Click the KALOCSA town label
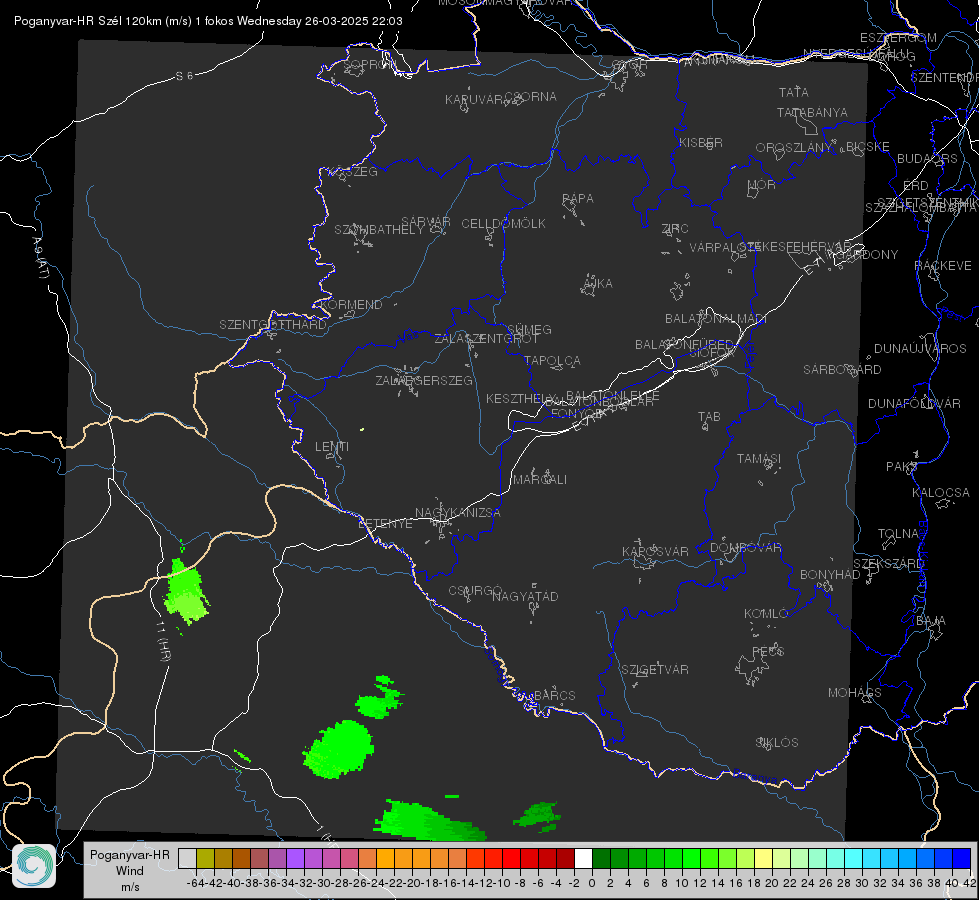Viewport: 979px width, 900px height. (940, 493)
